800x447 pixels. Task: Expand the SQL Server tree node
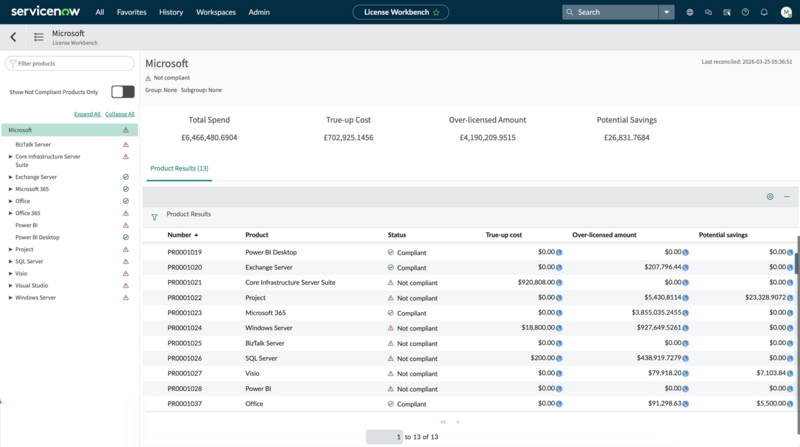point(10,261)
